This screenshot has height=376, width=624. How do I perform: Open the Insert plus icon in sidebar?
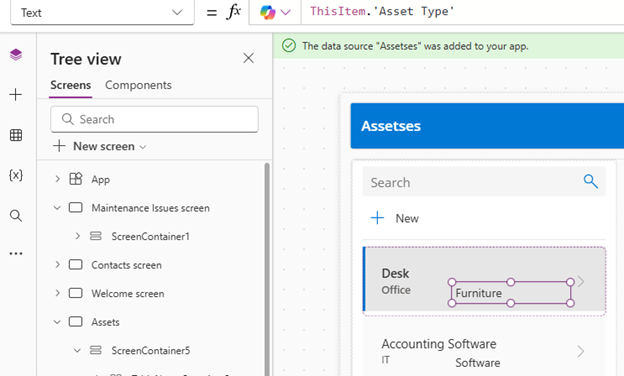tap(16, 95)
